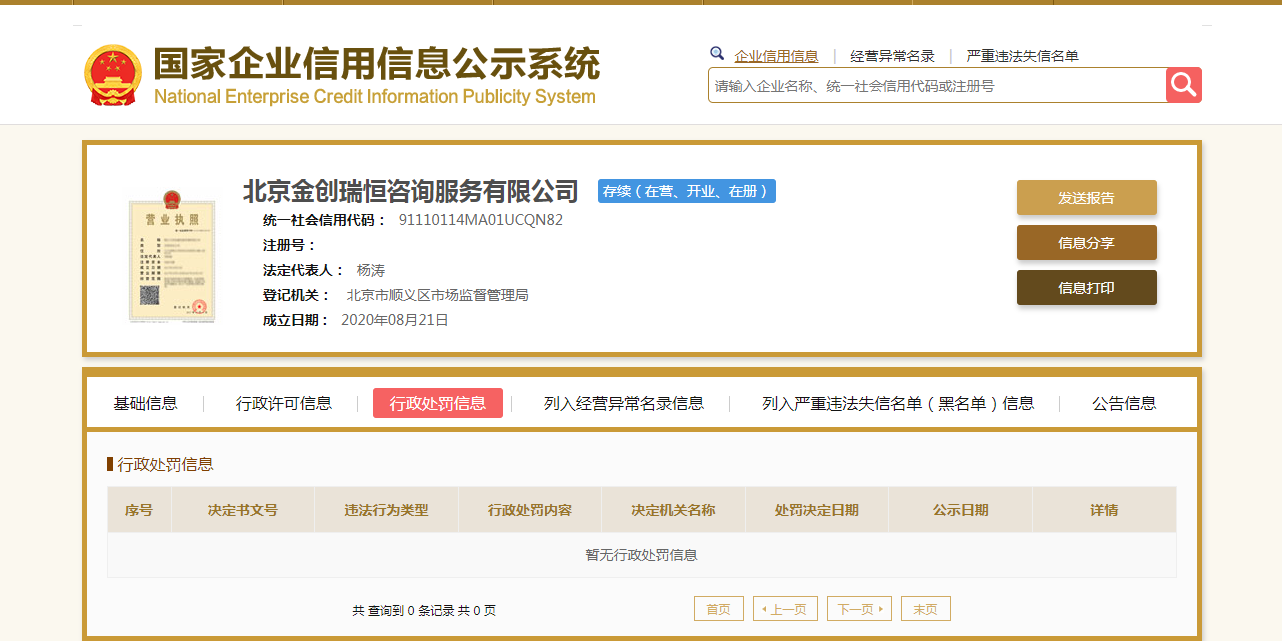The image size is (1282, 641).
Task: Click the 国家企业信用信息公示系统 site title
Action: pos(376,64)
